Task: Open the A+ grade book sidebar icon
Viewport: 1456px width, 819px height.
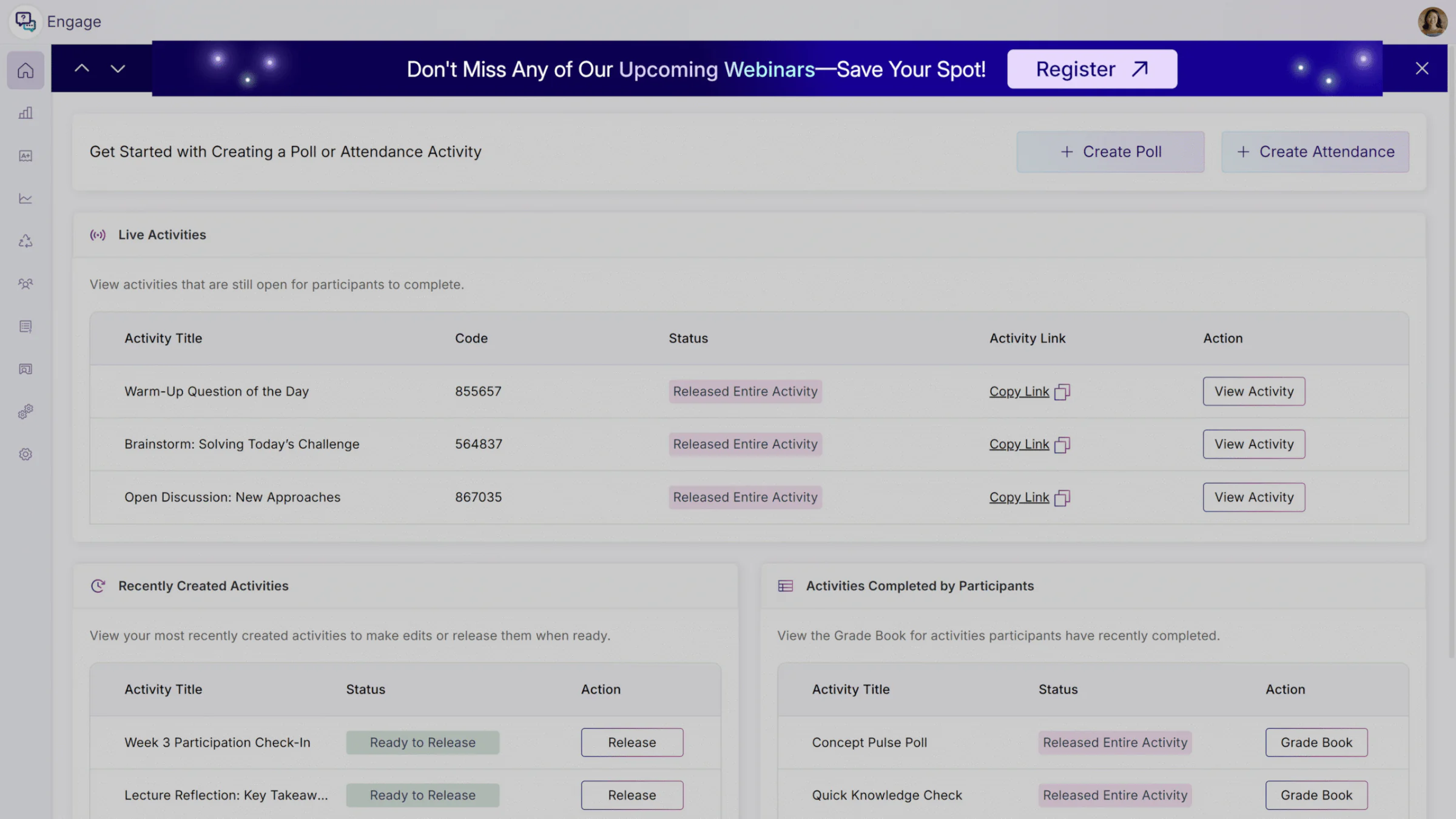Action: click(25, 156)
